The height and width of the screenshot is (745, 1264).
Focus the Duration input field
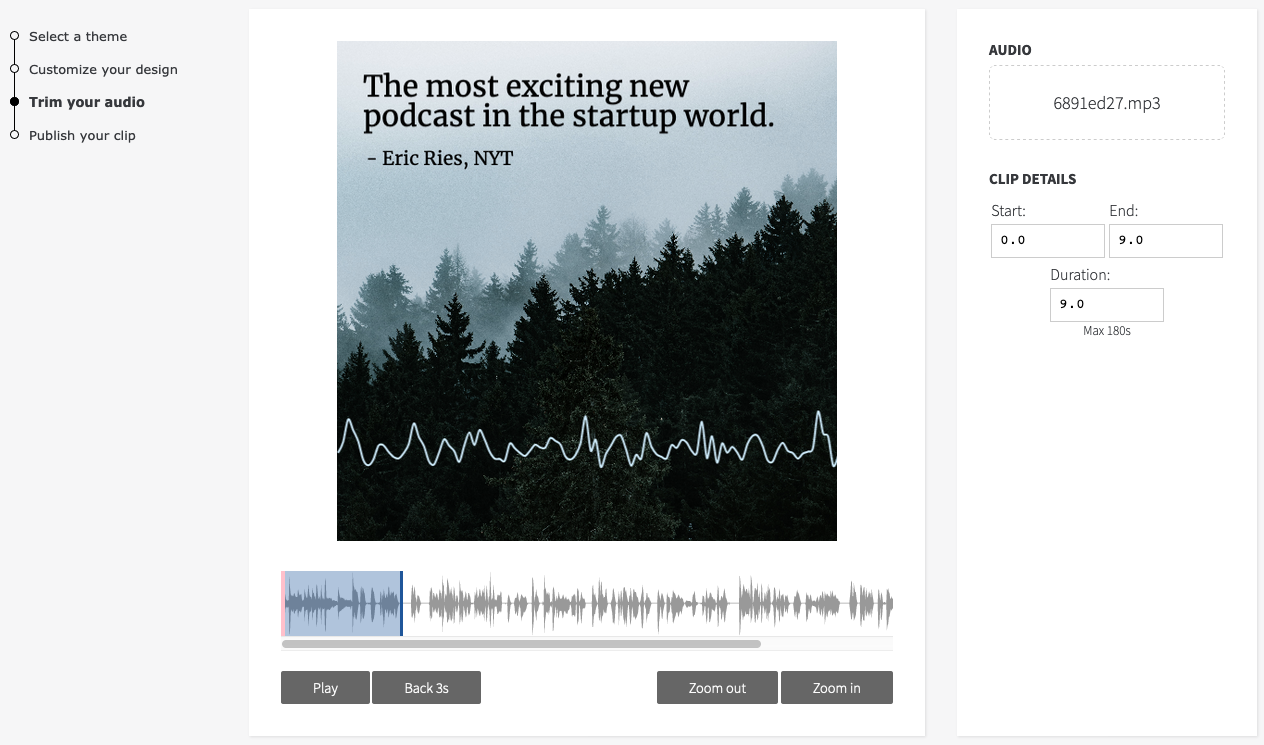[1106, 305]
